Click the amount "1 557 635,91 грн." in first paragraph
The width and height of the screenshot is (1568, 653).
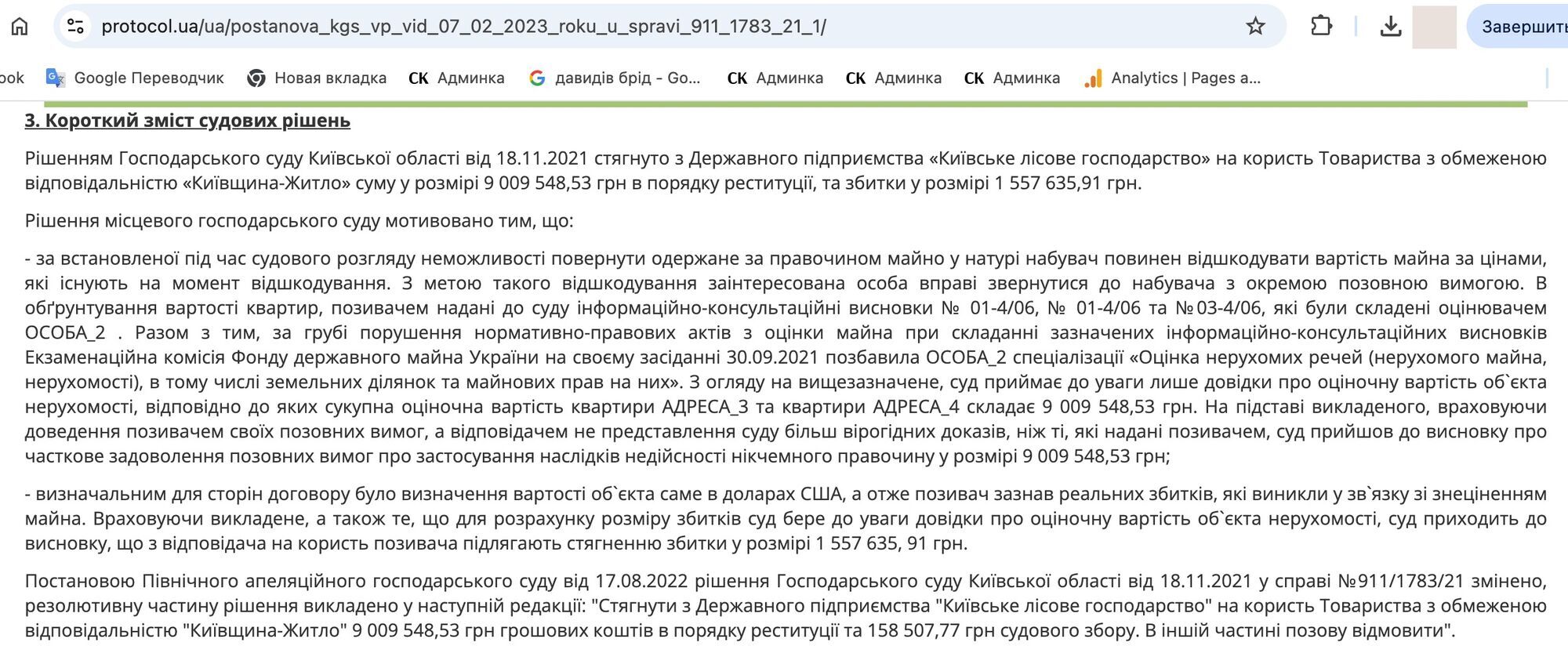1068,183
